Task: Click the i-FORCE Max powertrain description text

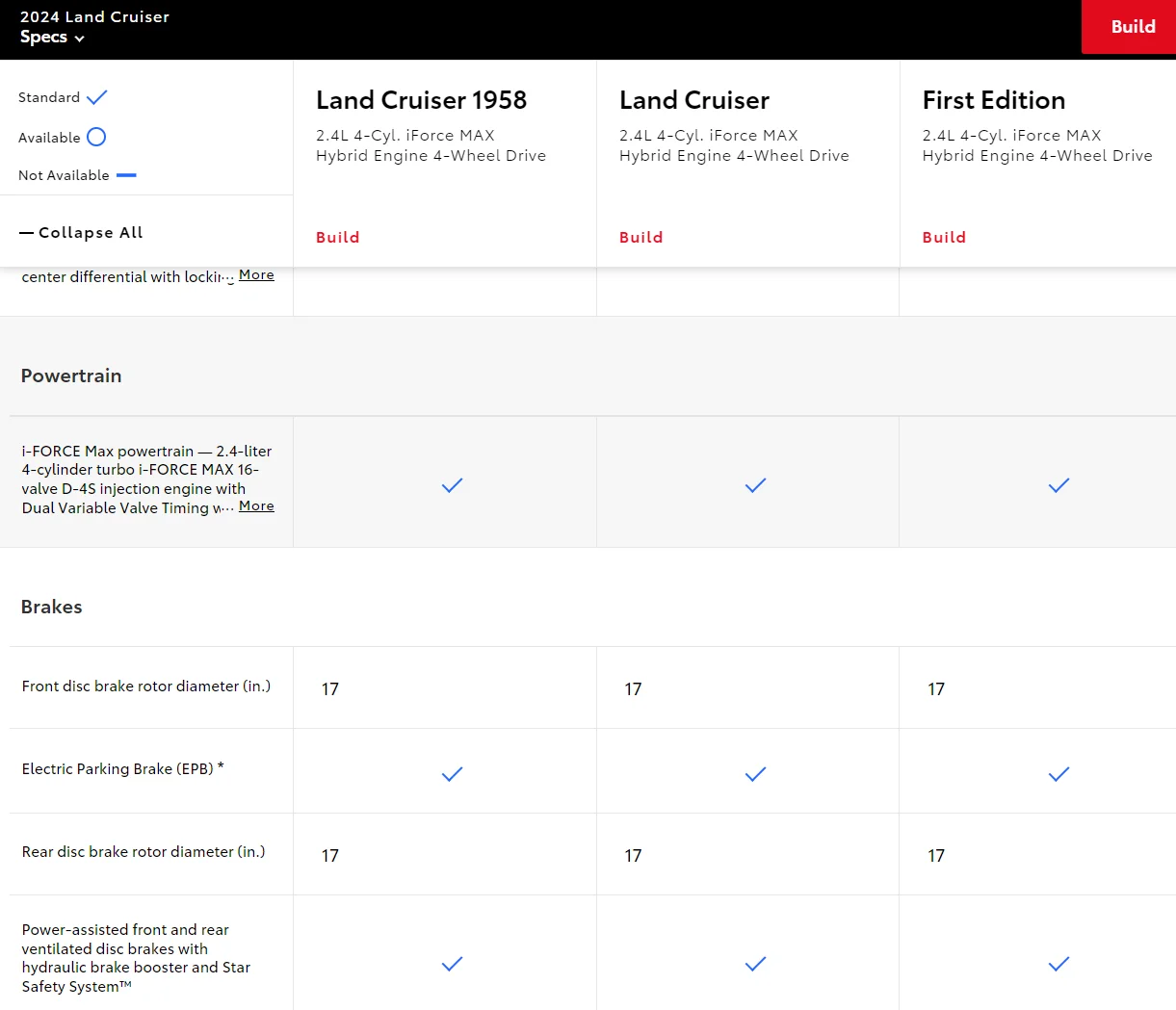Action: point(146,479)
